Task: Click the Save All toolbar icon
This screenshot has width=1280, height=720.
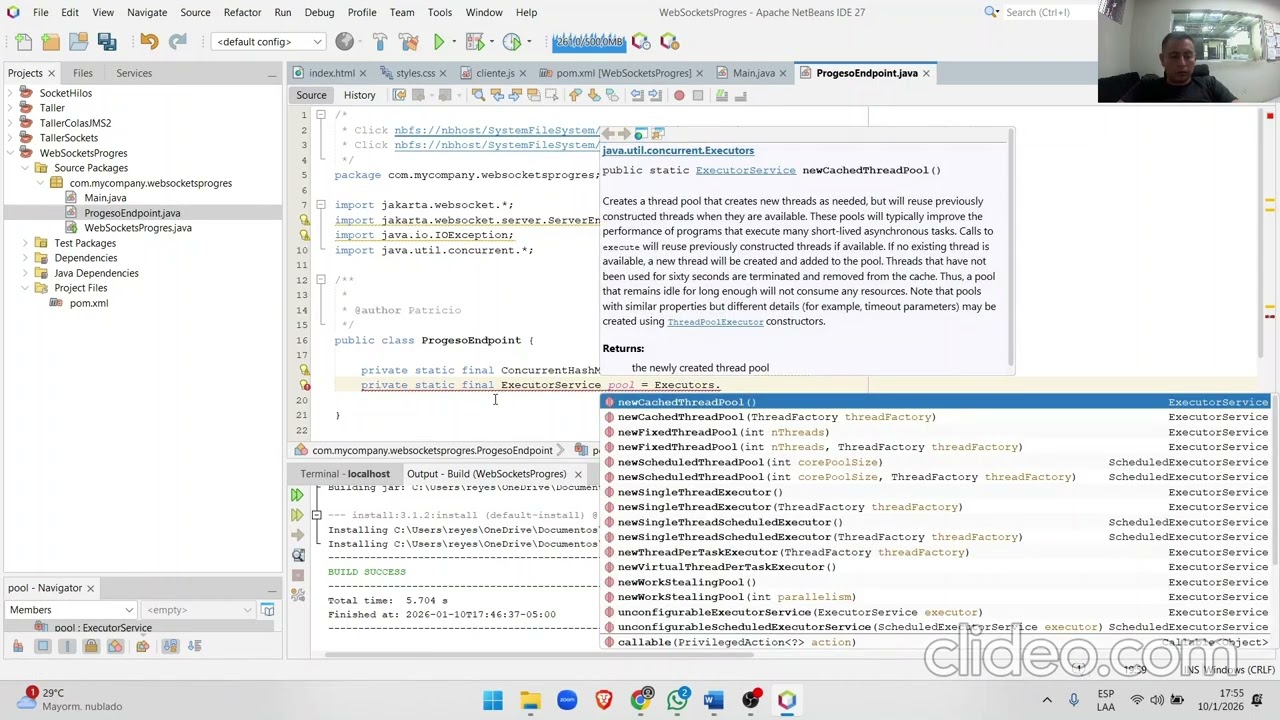Action: [x=107, y=42]
